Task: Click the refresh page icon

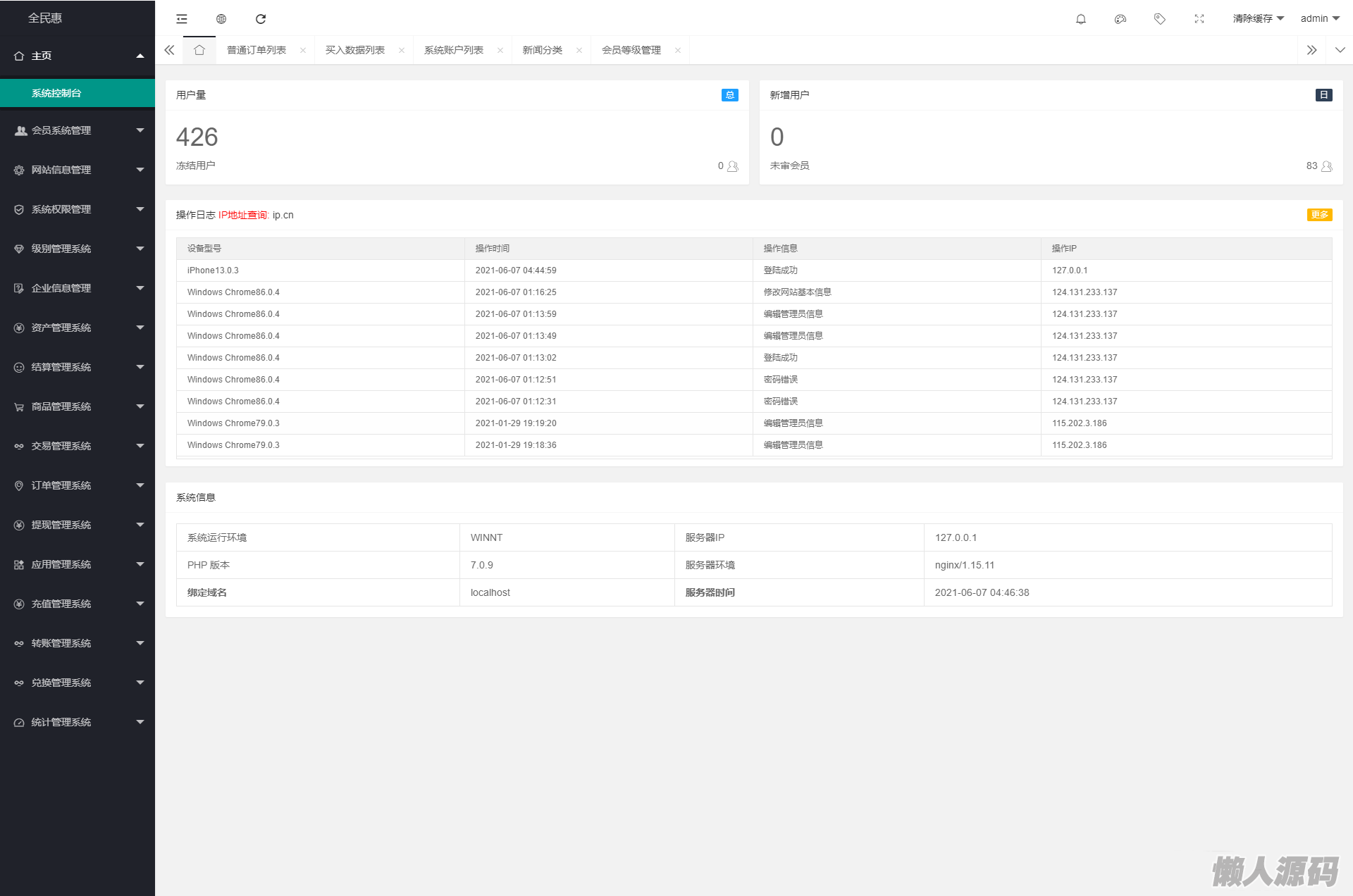Action: point(261,19)
